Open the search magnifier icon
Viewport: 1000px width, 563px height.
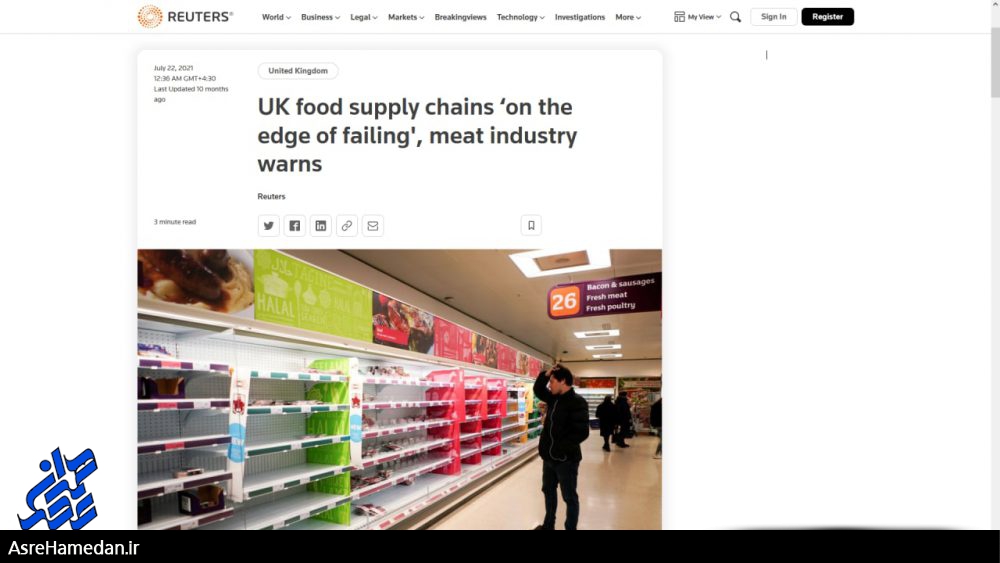[x=735, y=17]
